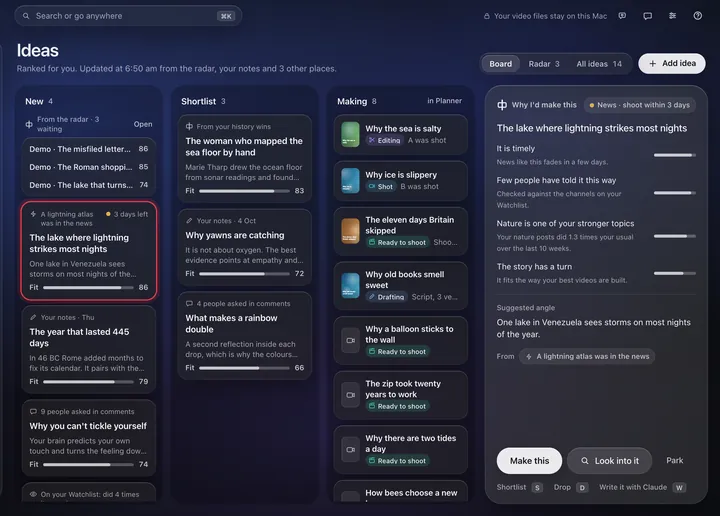This screenshot has height=516, width=720.
Task: Open Why you can't tickle yourself card
Action: (89, 437)
